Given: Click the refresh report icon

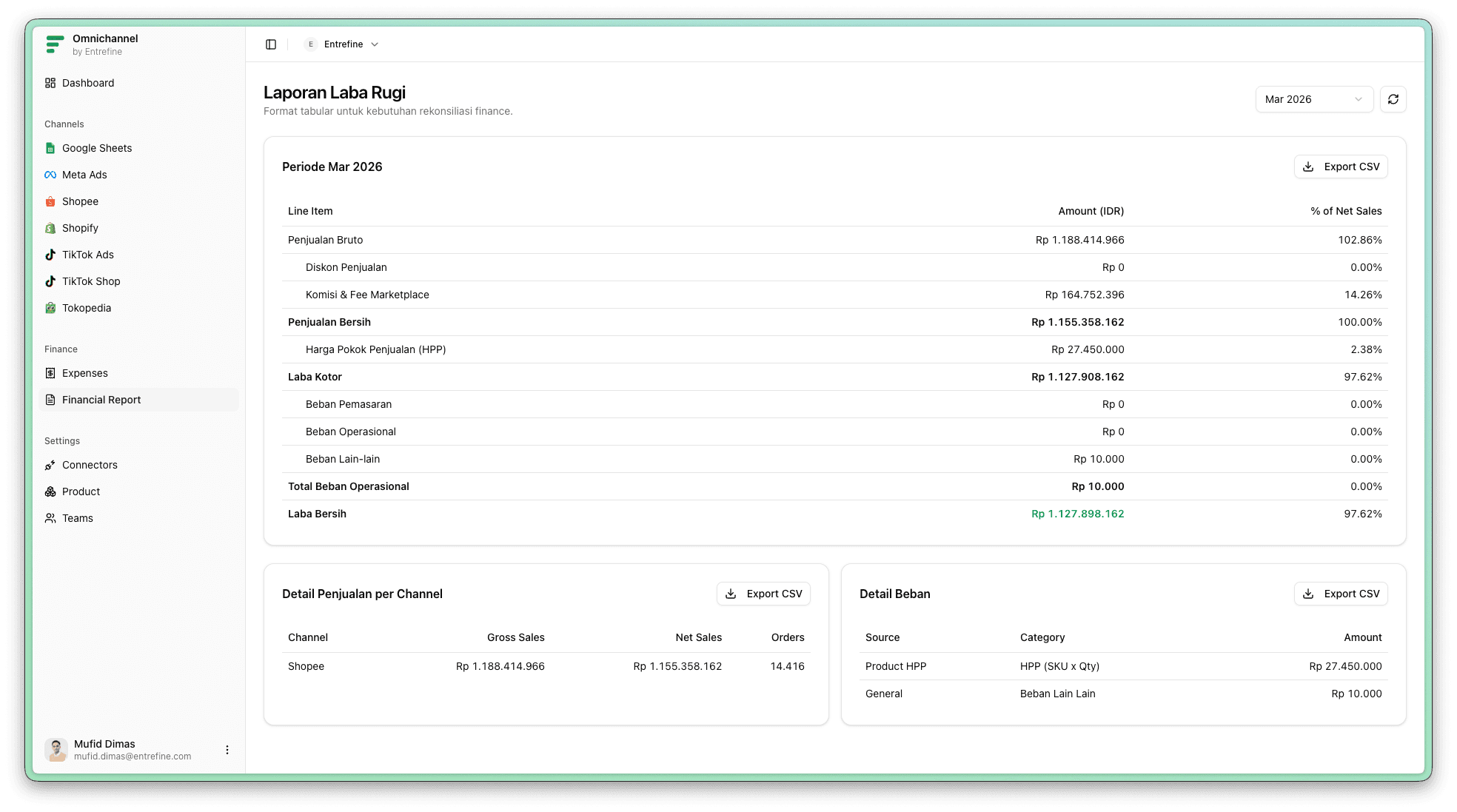Looking at the screenshot, I should [1393, 99].
